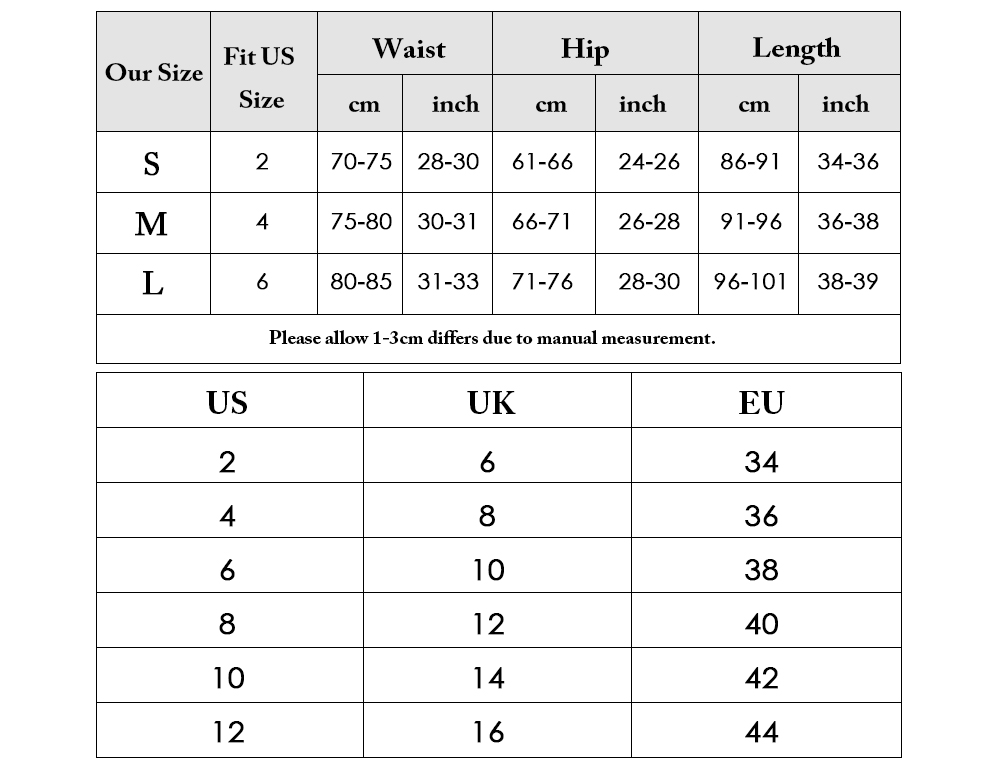Click waist value 70-75 cm
Image resolution: width=1000 pixels, height=773 pixels.
click(360, 163)
